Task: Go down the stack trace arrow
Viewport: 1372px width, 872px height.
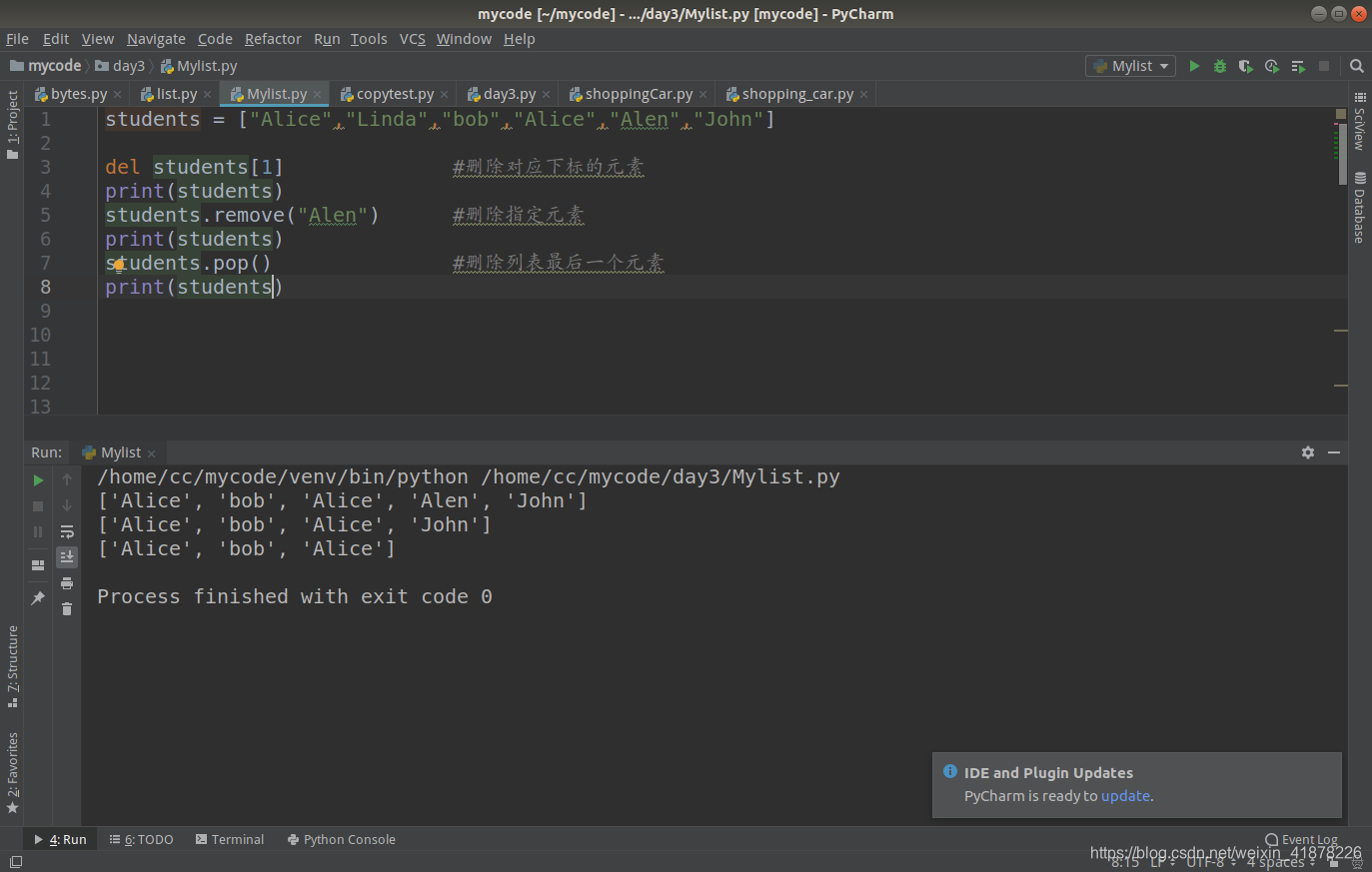Action: click(67, 506)
